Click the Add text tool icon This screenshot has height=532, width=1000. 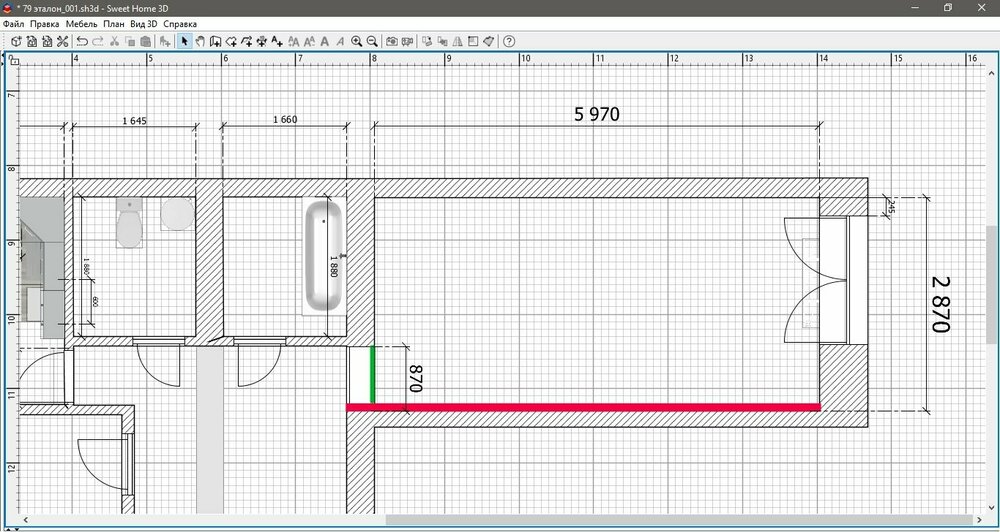coord(277,41)
